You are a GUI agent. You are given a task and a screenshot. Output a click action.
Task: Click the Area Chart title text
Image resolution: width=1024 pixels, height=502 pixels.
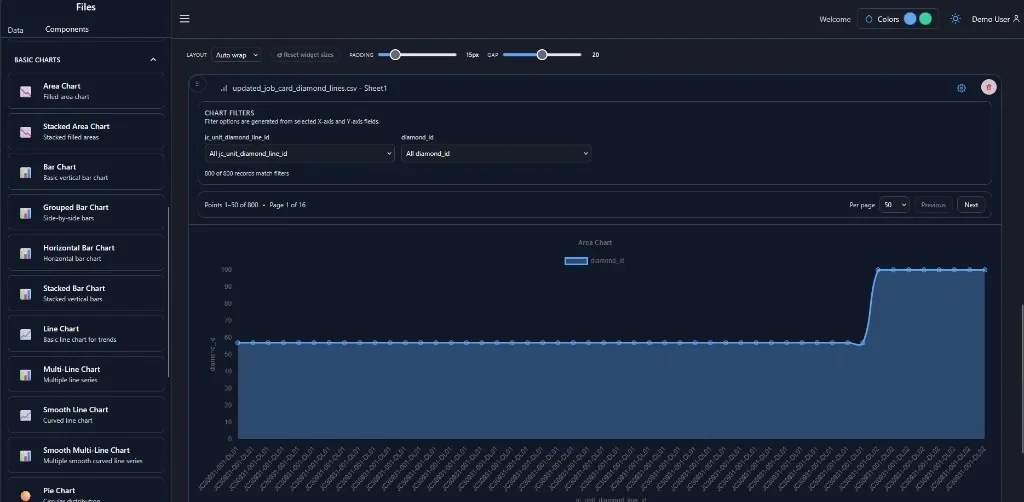[594, 242]
